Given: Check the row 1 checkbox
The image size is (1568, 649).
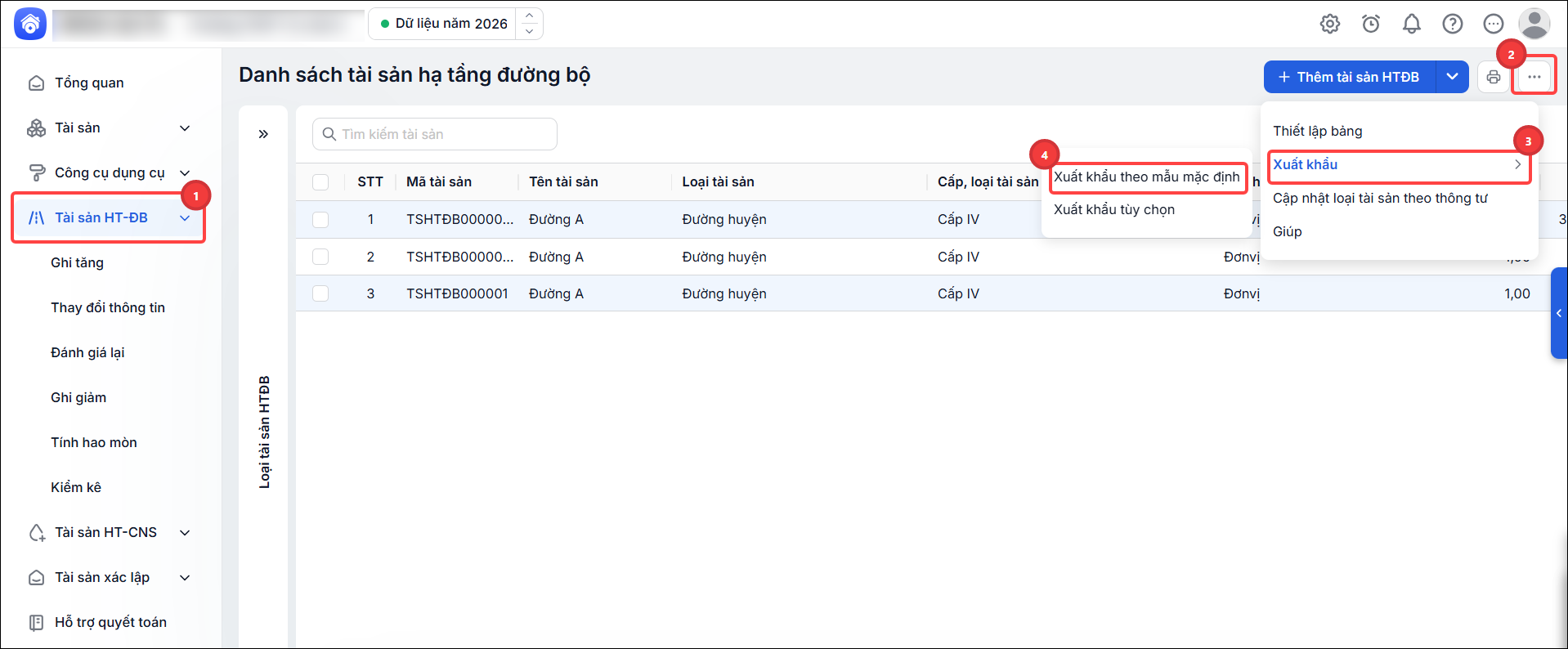Looking at the screenshot, I should [320, 220].
